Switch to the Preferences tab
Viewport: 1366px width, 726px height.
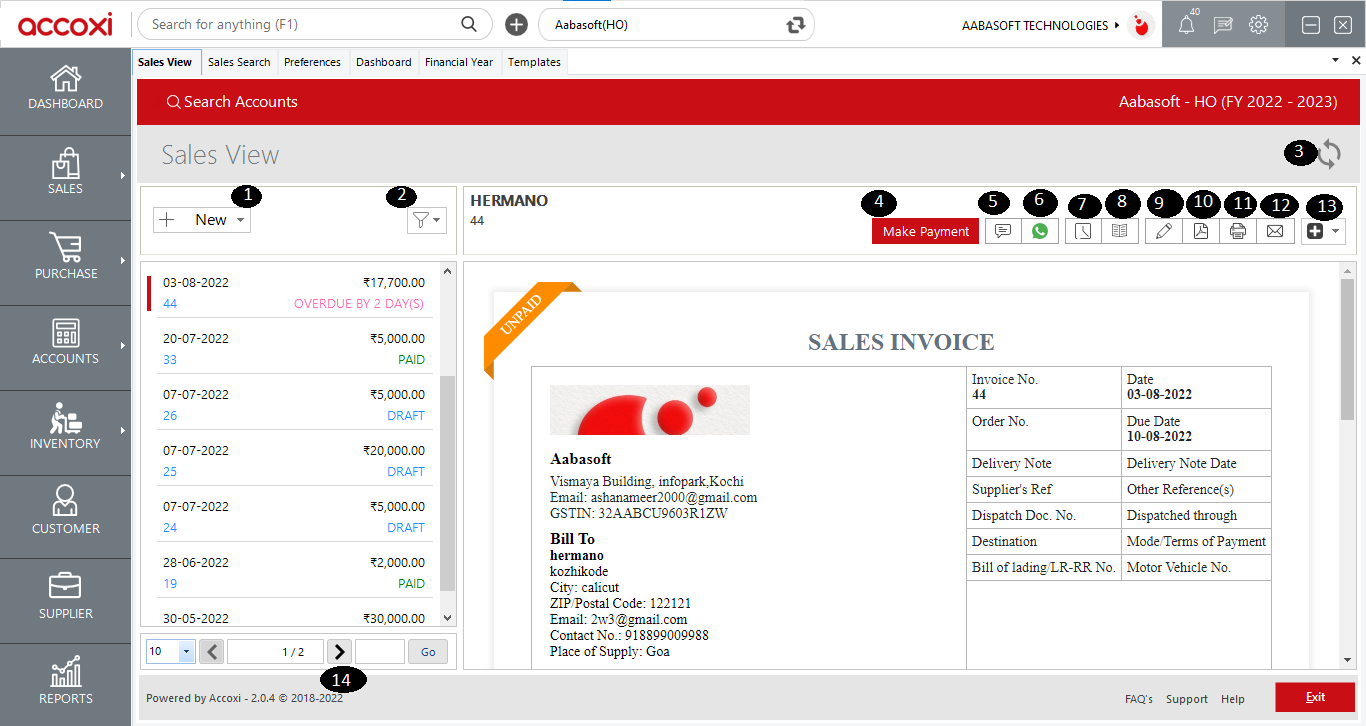click(312, 62)
